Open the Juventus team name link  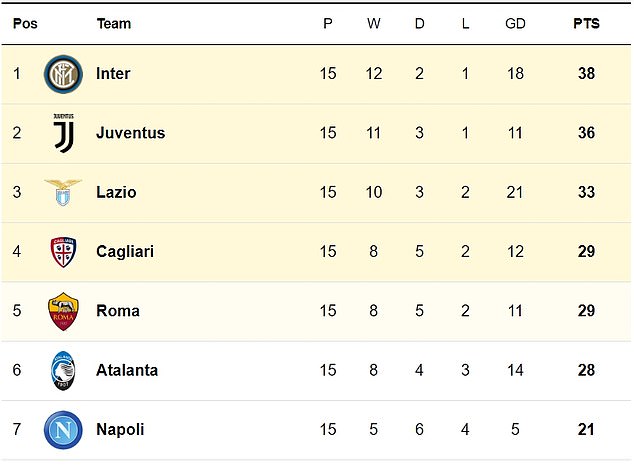(x=130, y=133)
